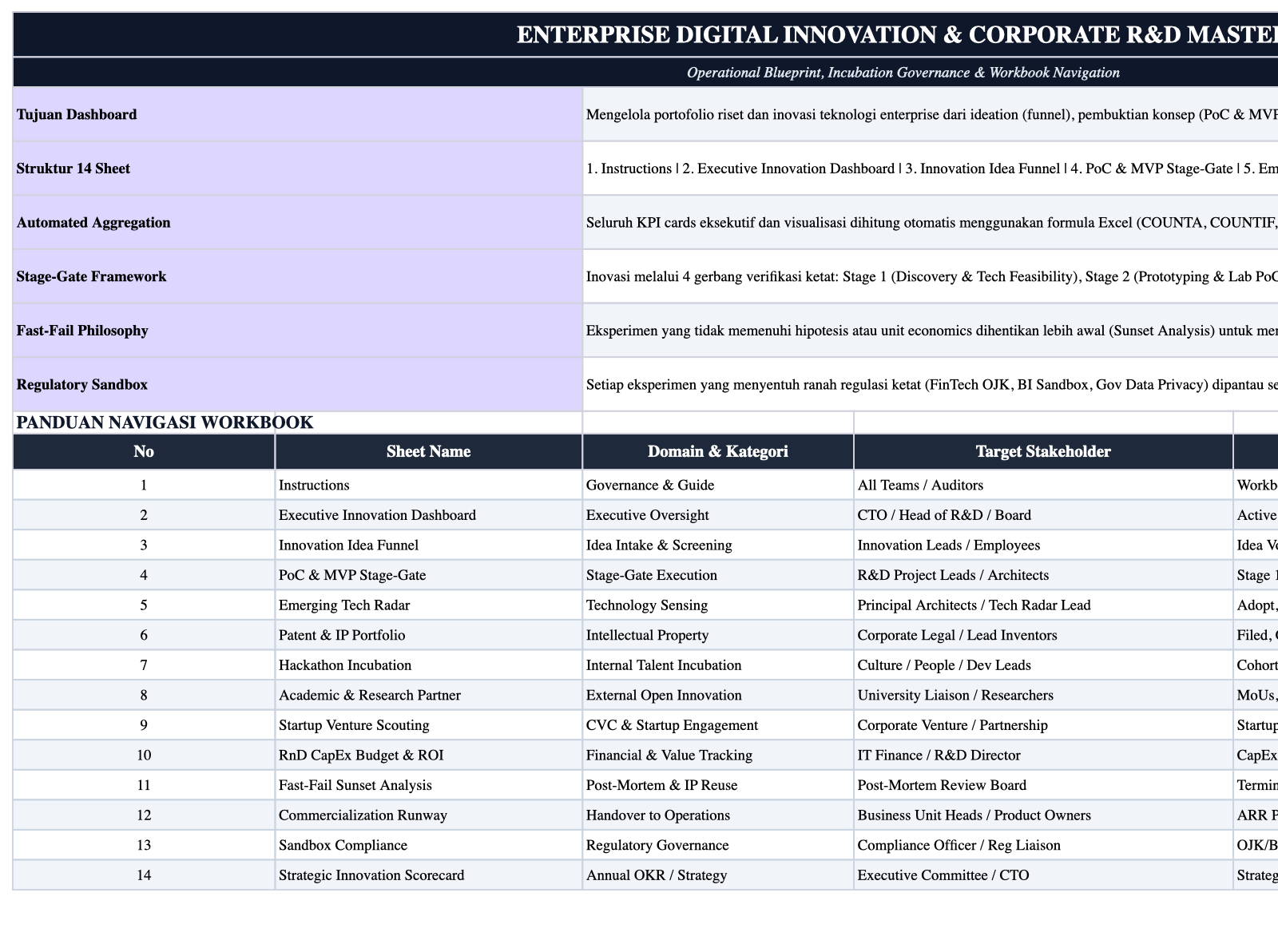Select the 'Startup Venture Scouting' cell
The width and height of the screenshot is (1278, 952).
(429, 725)
